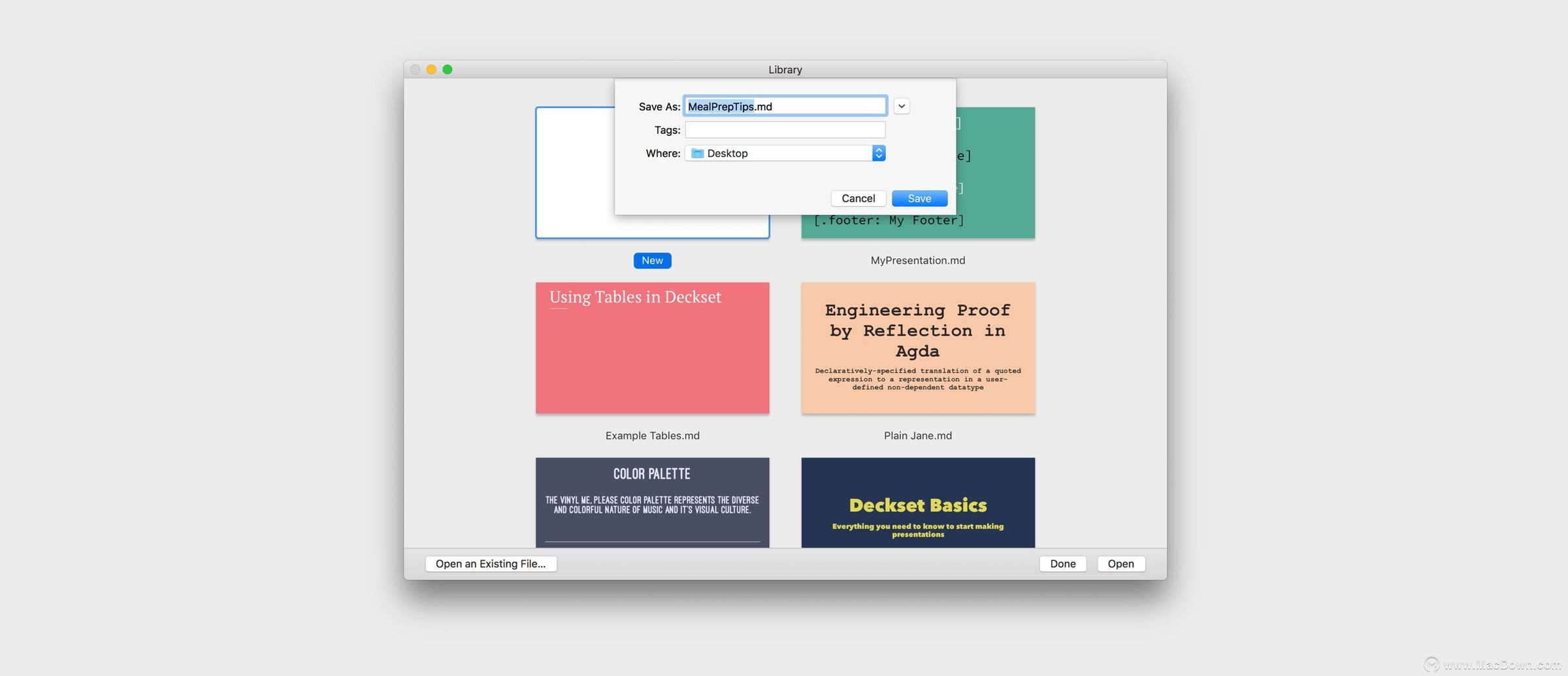Click the Open button
This screenshot has height=676, width=1568.
1120,564
